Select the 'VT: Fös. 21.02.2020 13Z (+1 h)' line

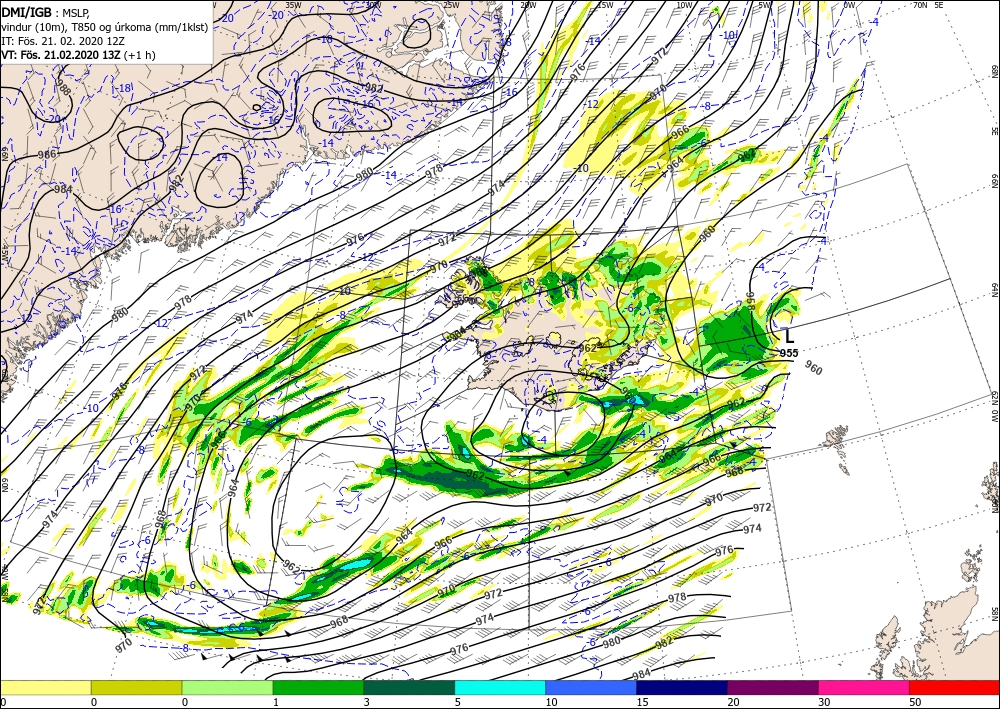pyautogui.click(x=79, y=55)
